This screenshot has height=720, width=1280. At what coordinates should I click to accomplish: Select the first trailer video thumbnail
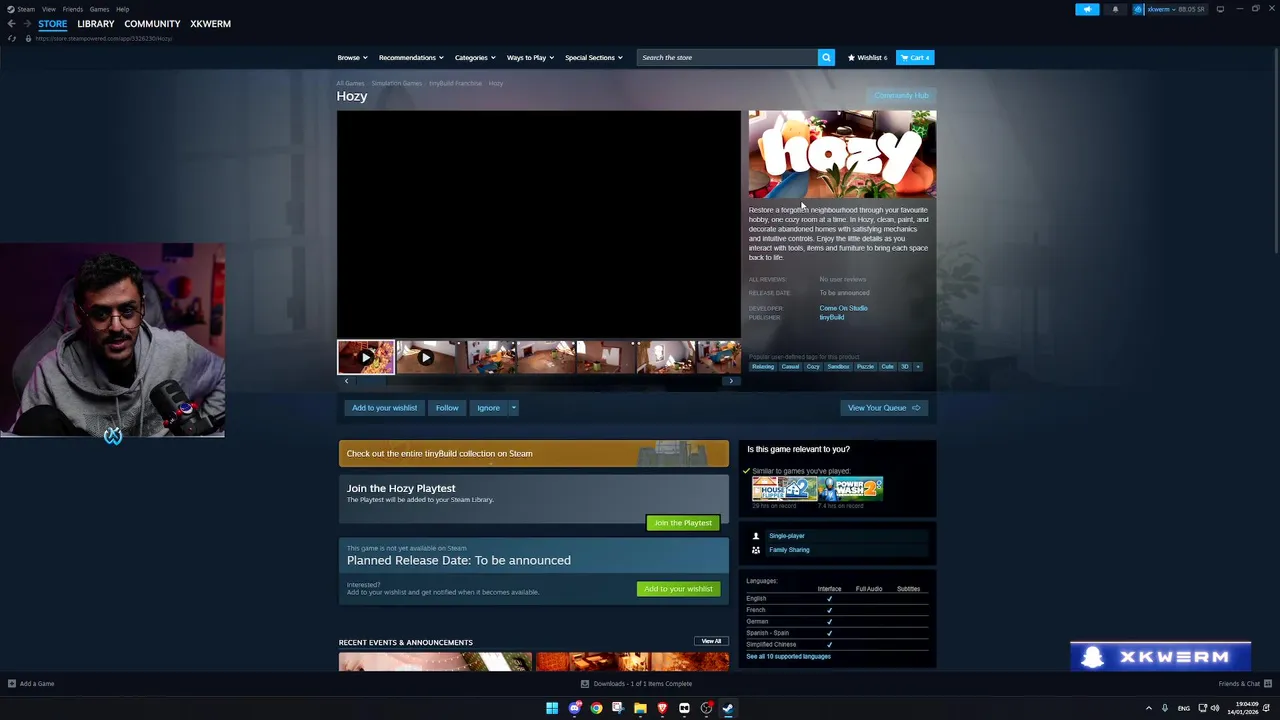[x=366, y=357]
